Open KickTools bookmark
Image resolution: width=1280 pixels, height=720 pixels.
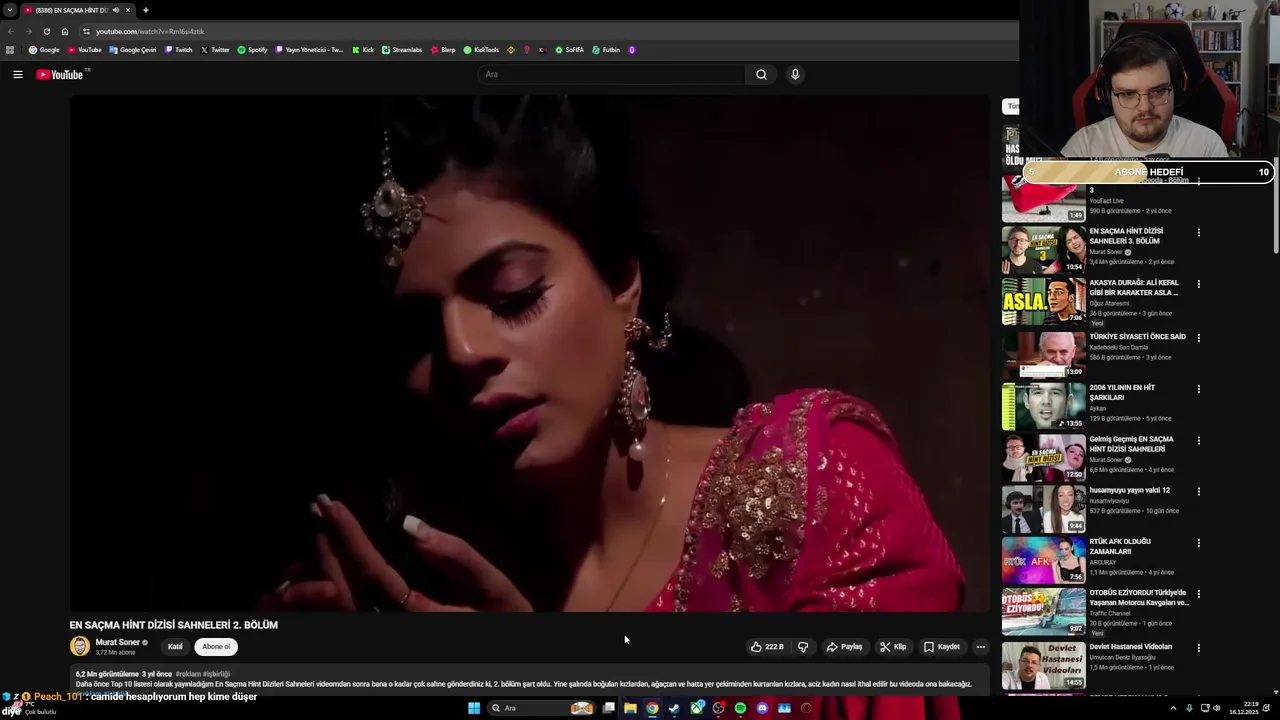(x=481, y=50)
